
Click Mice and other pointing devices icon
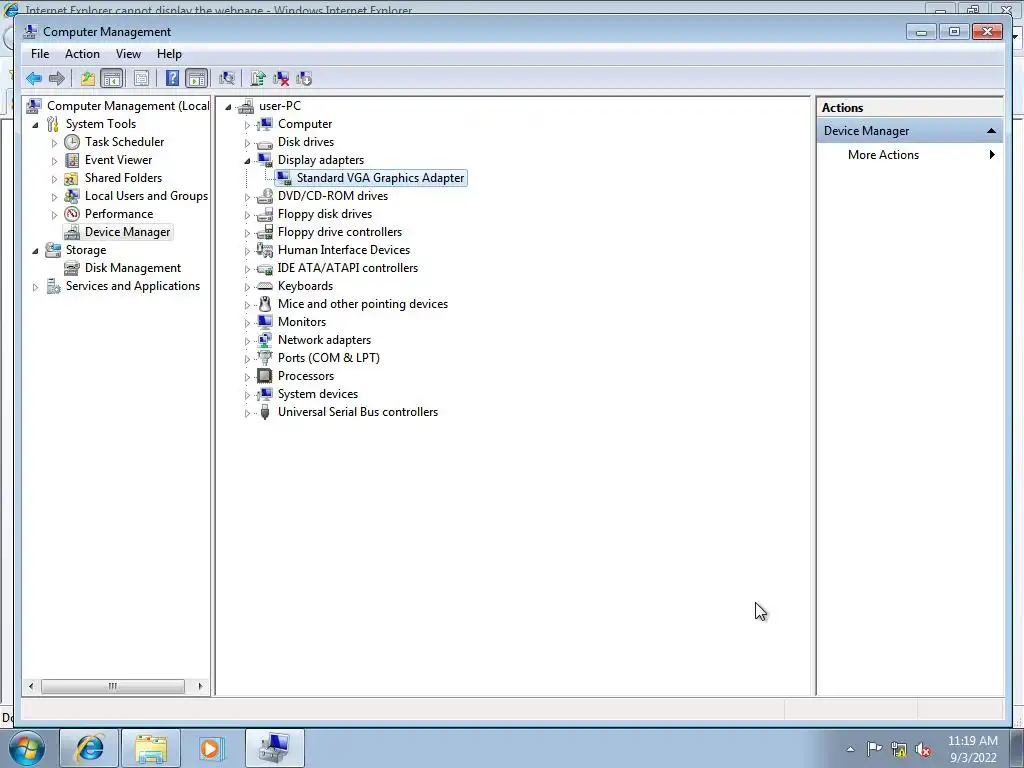point(264,304)
